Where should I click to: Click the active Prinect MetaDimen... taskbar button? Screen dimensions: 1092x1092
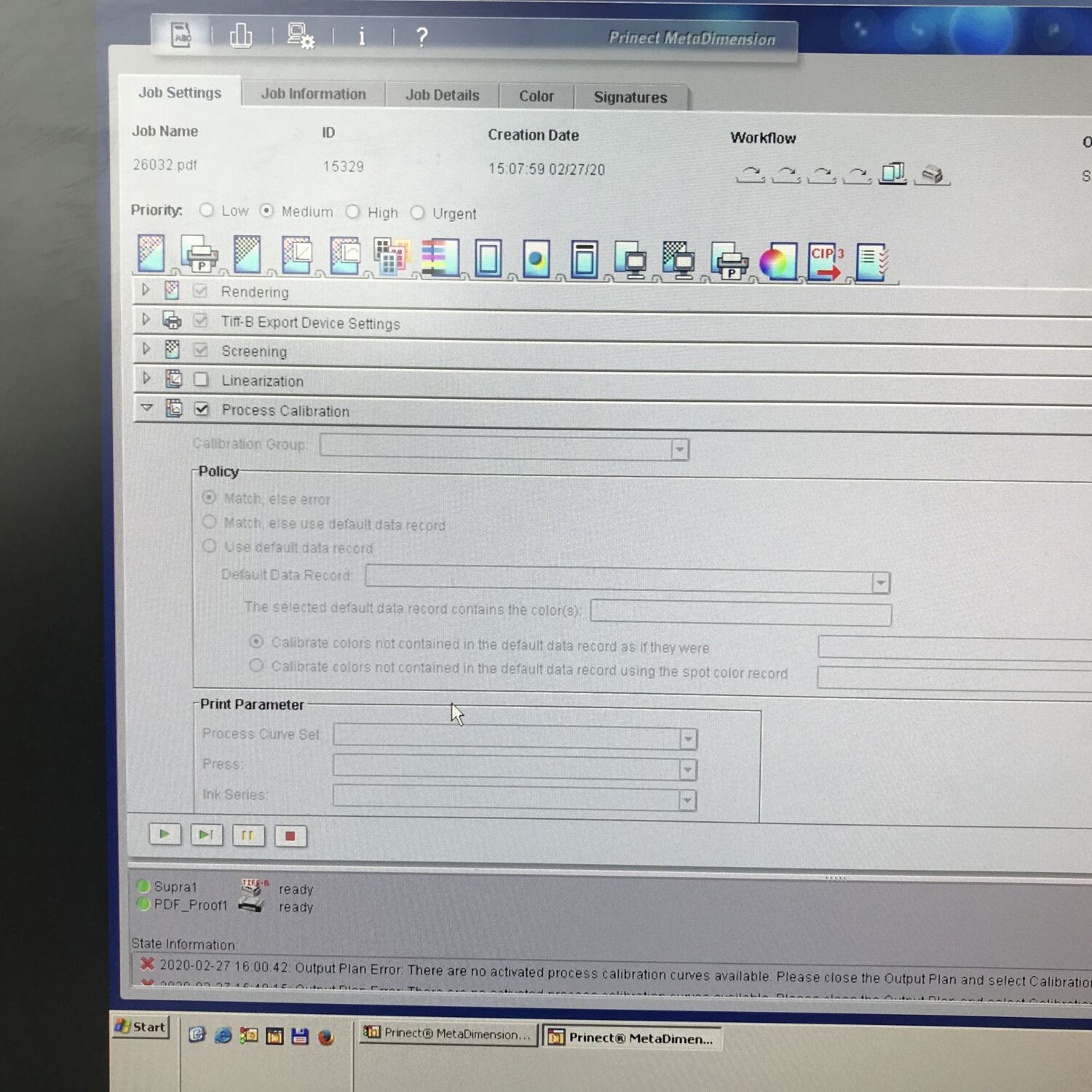632,1038
